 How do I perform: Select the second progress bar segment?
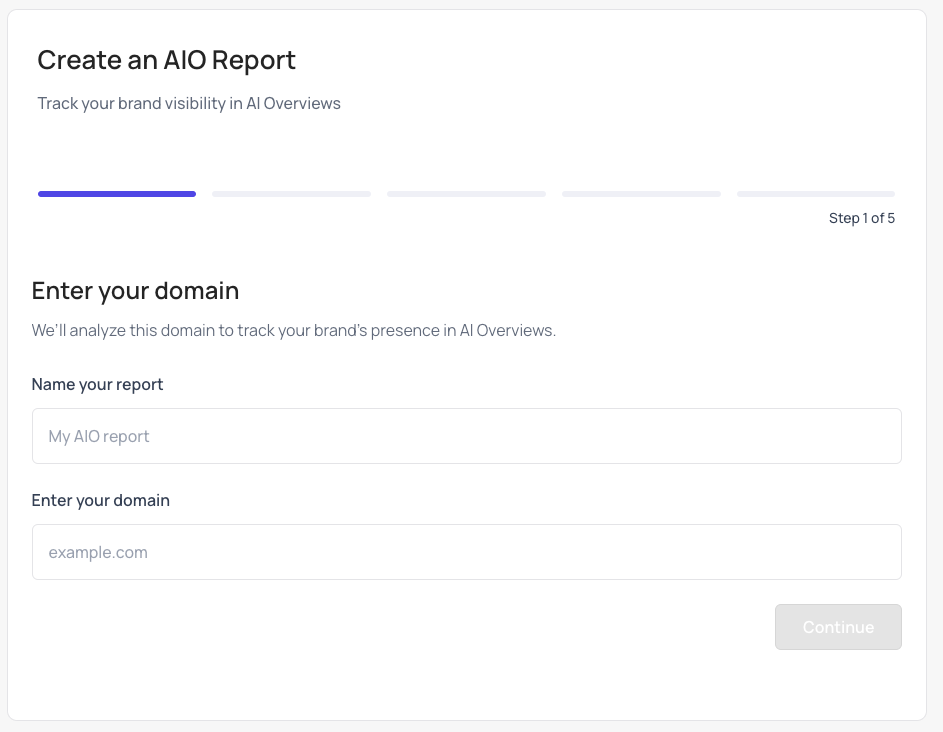(292, 194)
